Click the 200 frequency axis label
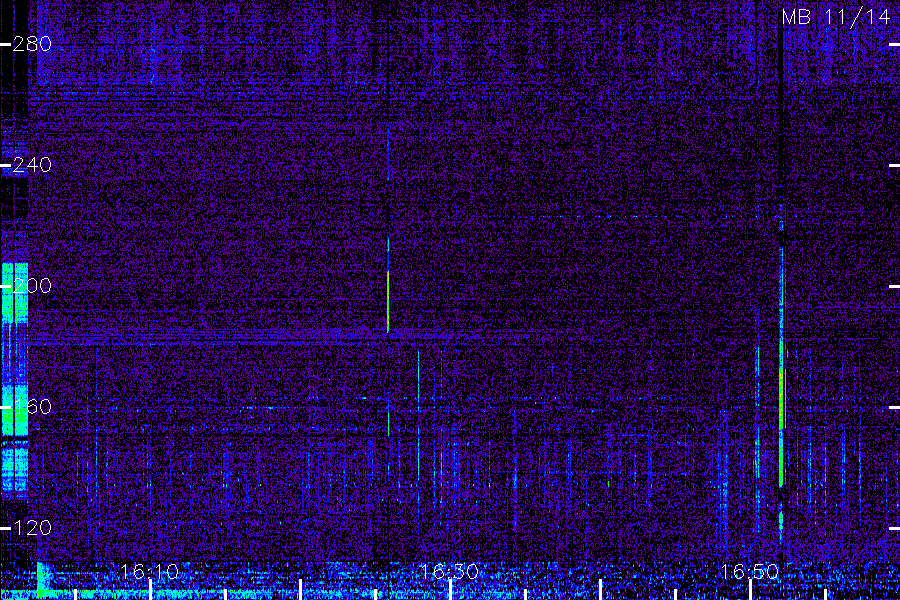This screenshot has height=600, width=900. [32, 286]
